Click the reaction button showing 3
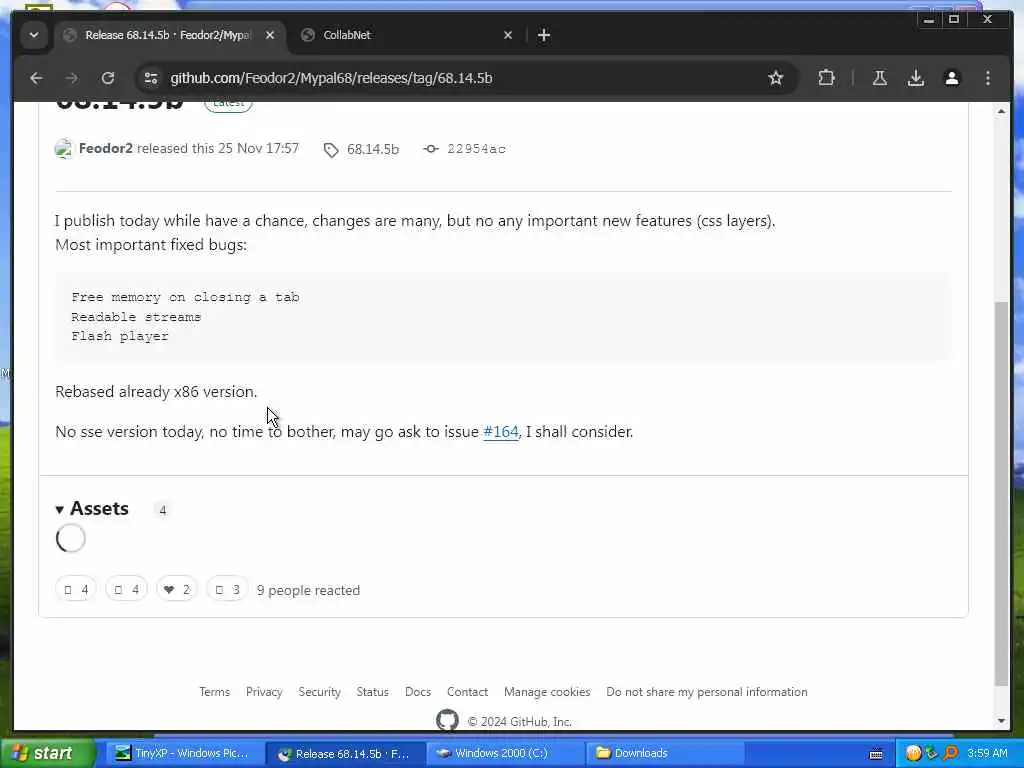Image resolution: width=1024 pixels, height=768 pixels. click(227, 590)
